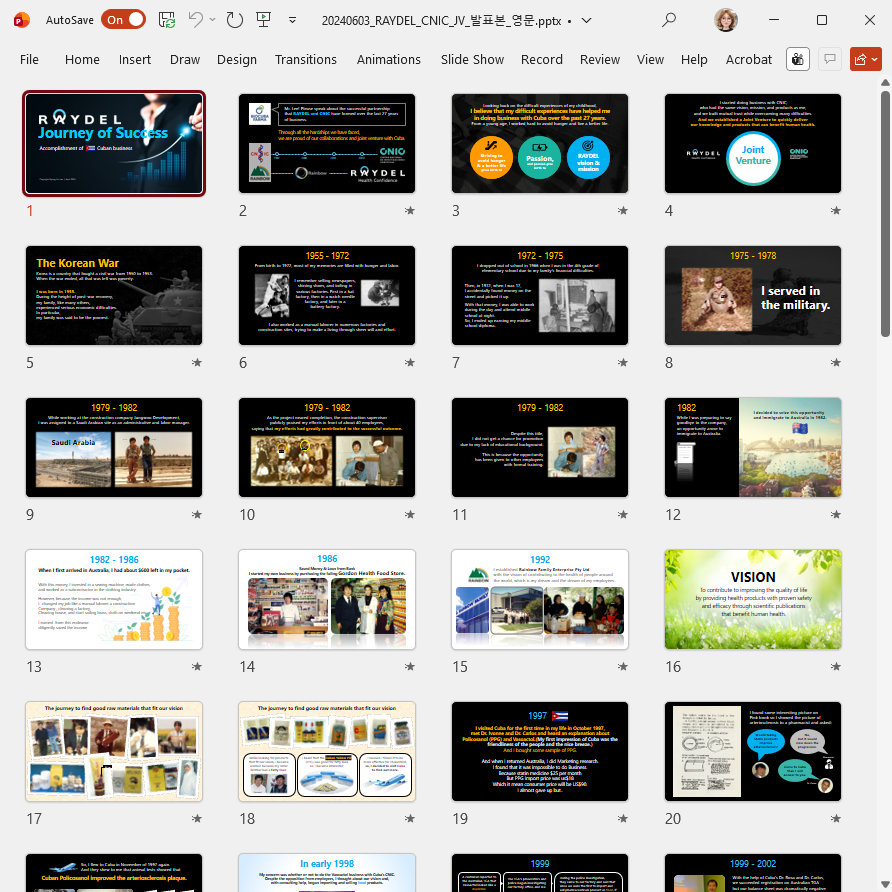Click transition star icon under slide 3
The image size is (892, 892).
623,210
